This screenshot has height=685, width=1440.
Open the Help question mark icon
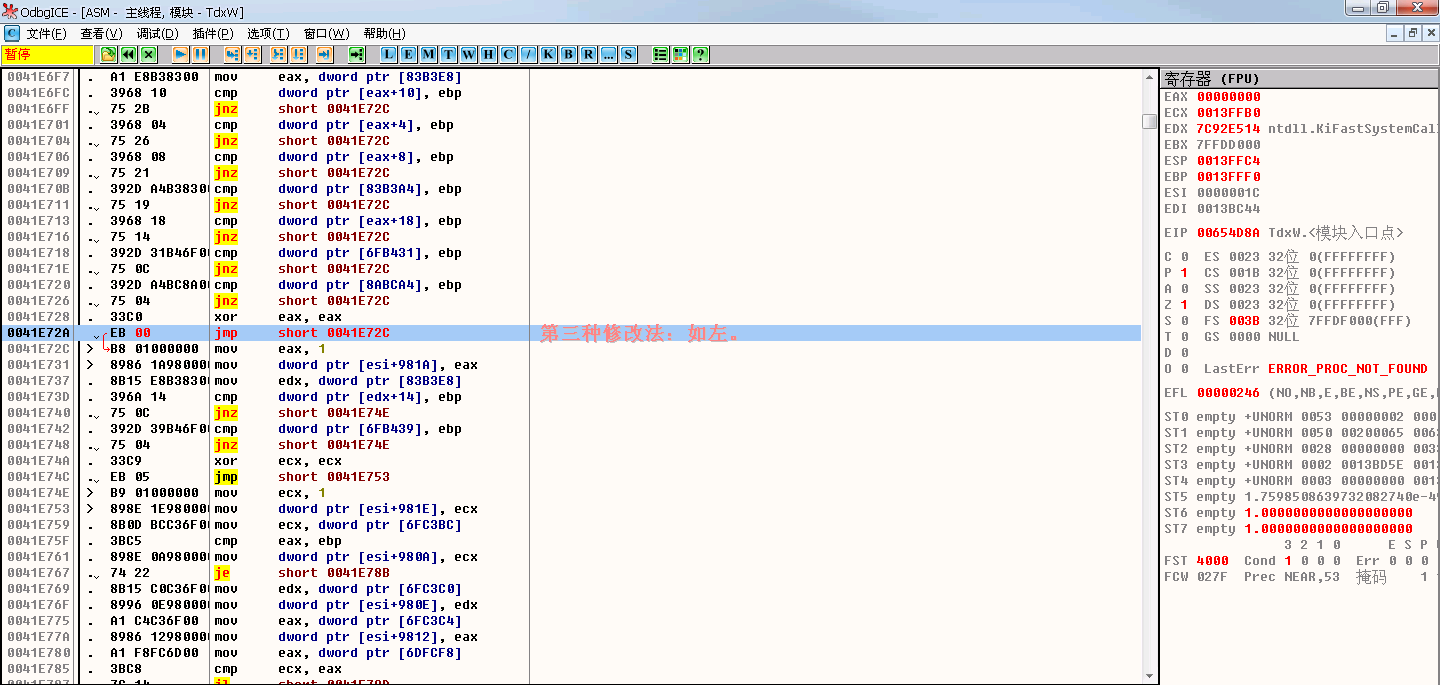(701, 54)
